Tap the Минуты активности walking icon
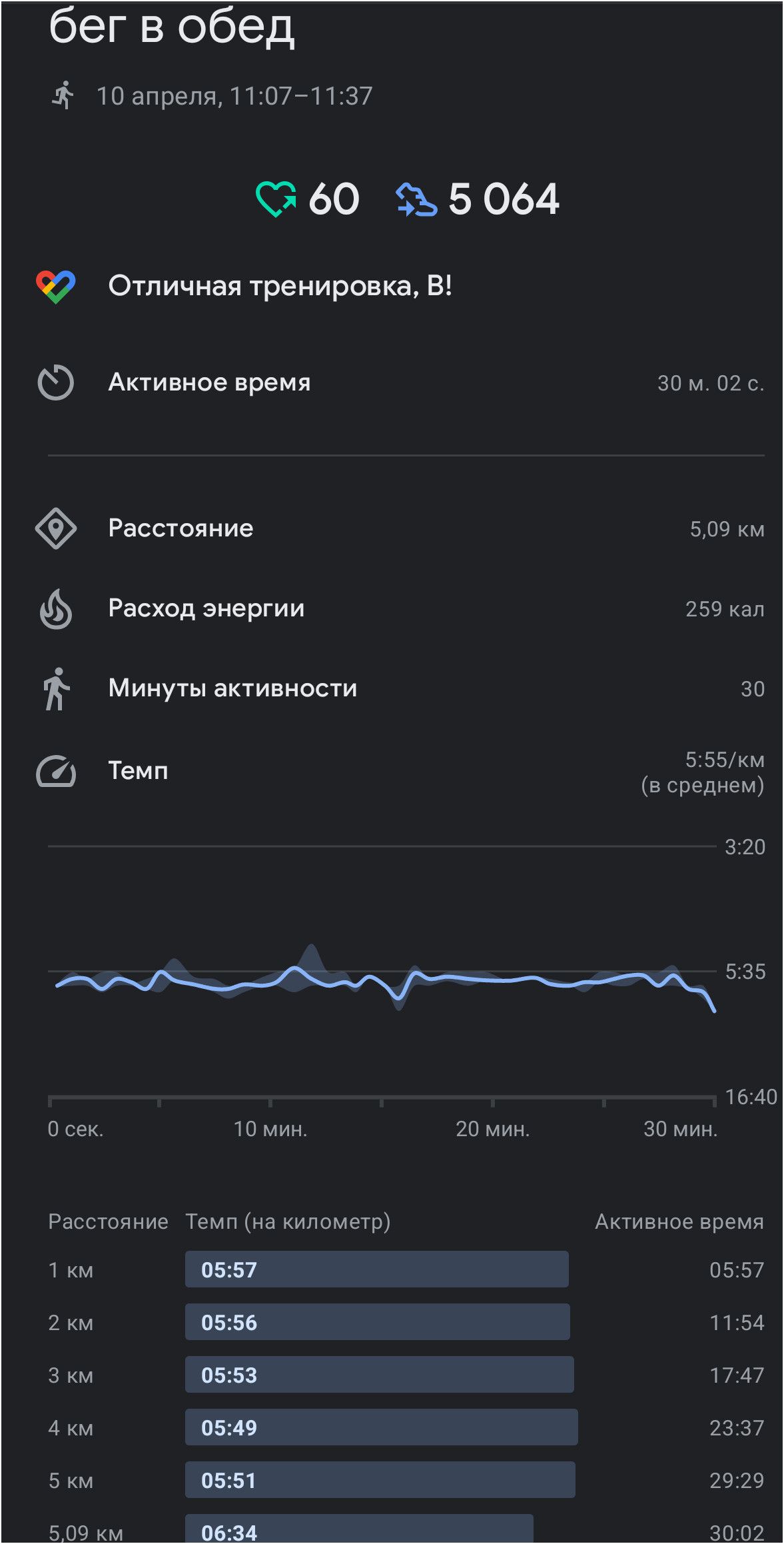 pyautogui.click(x=56, y=688)
